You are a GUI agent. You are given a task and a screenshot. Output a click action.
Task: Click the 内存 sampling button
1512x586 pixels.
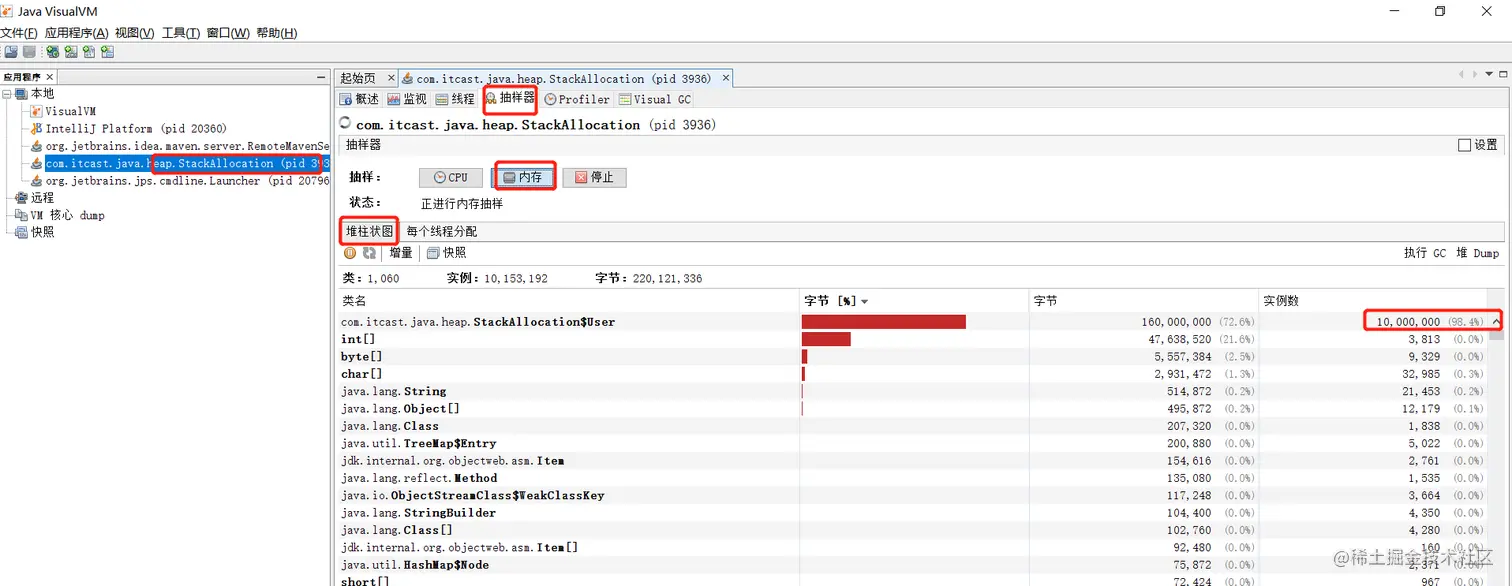pos(525,177)
